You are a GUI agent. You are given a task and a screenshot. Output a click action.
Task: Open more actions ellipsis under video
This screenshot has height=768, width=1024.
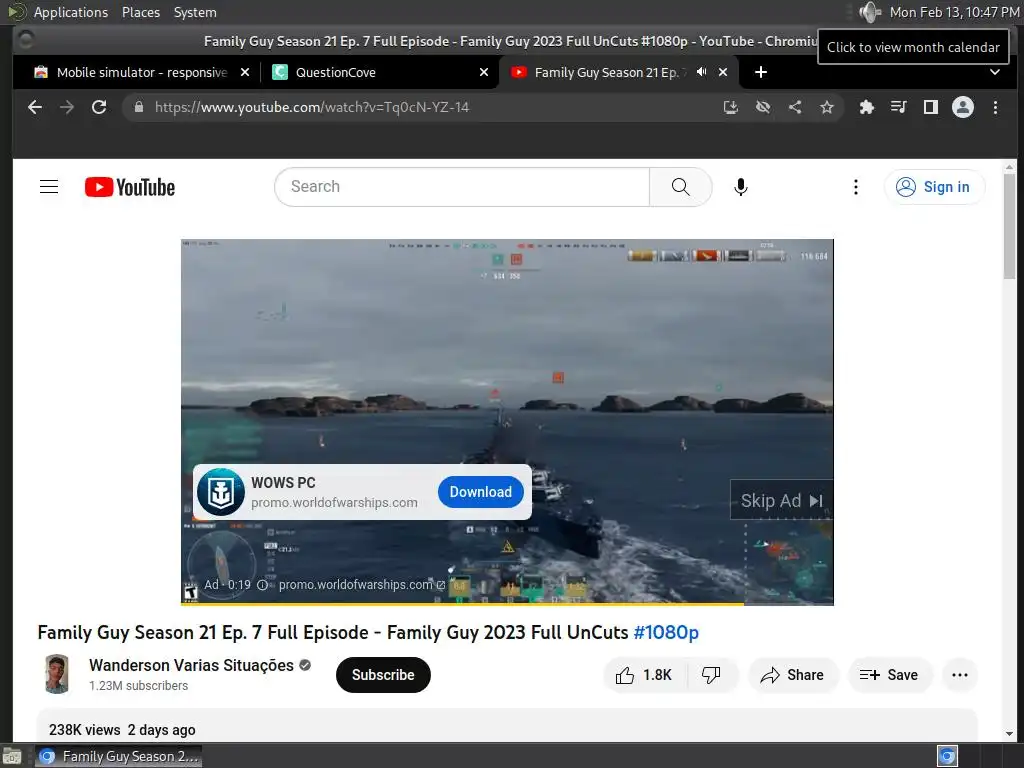pyautogui.click(x=960, y=675)
